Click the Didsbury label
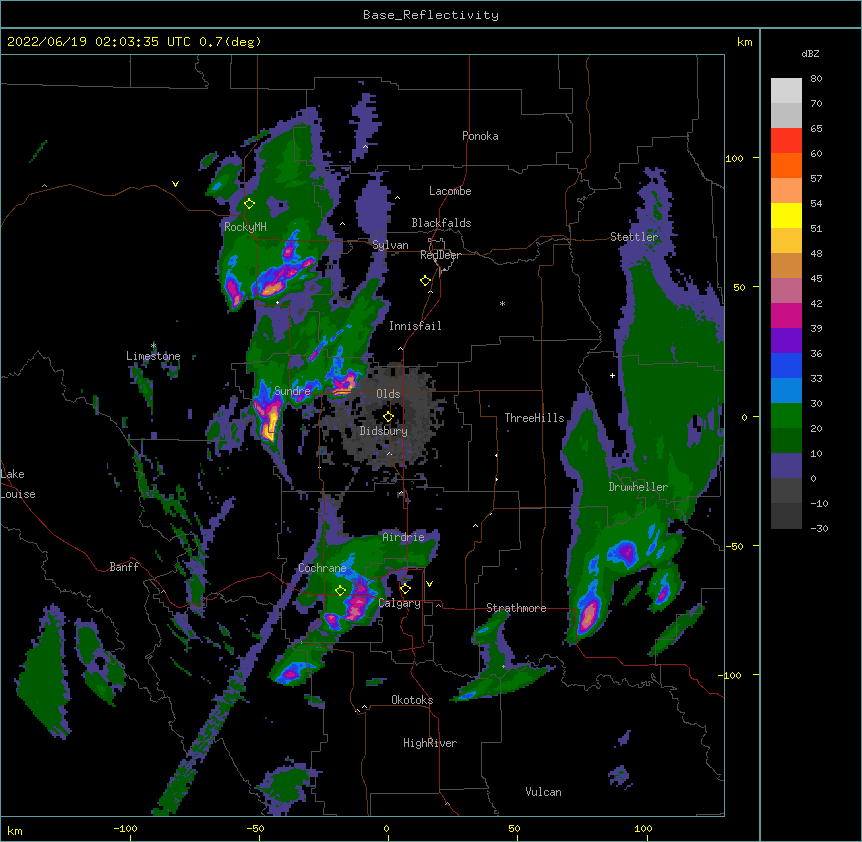 pyautogui.click(x=384, y=431)
